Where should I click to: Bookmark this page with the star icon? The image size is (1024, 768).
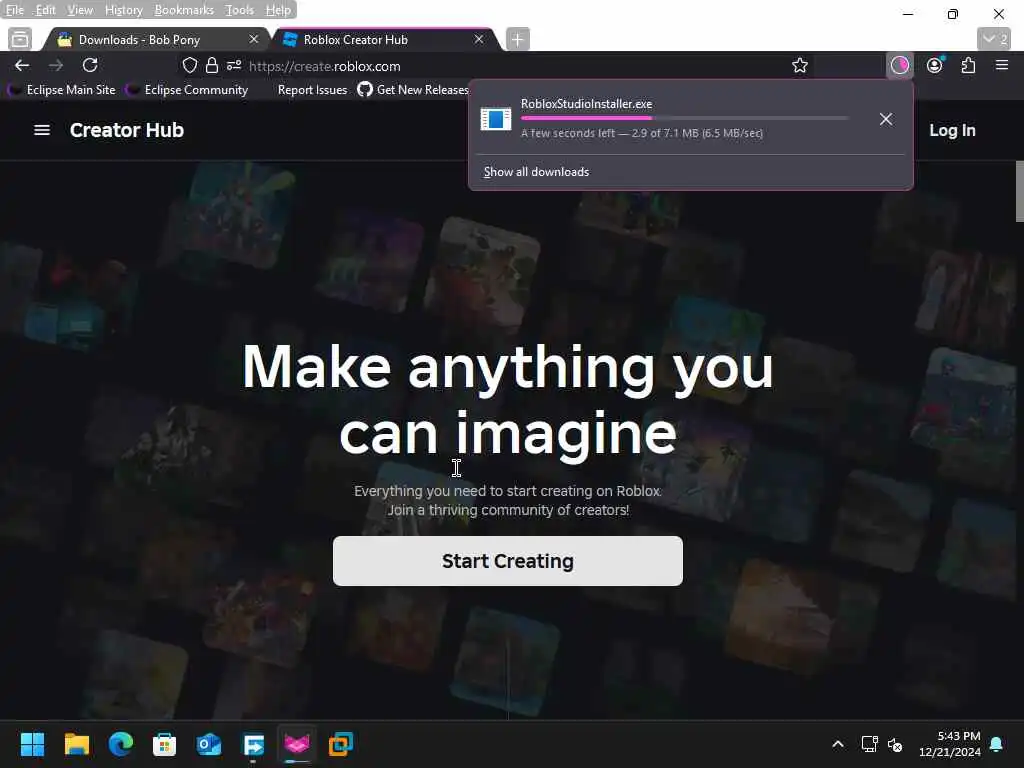799,65
